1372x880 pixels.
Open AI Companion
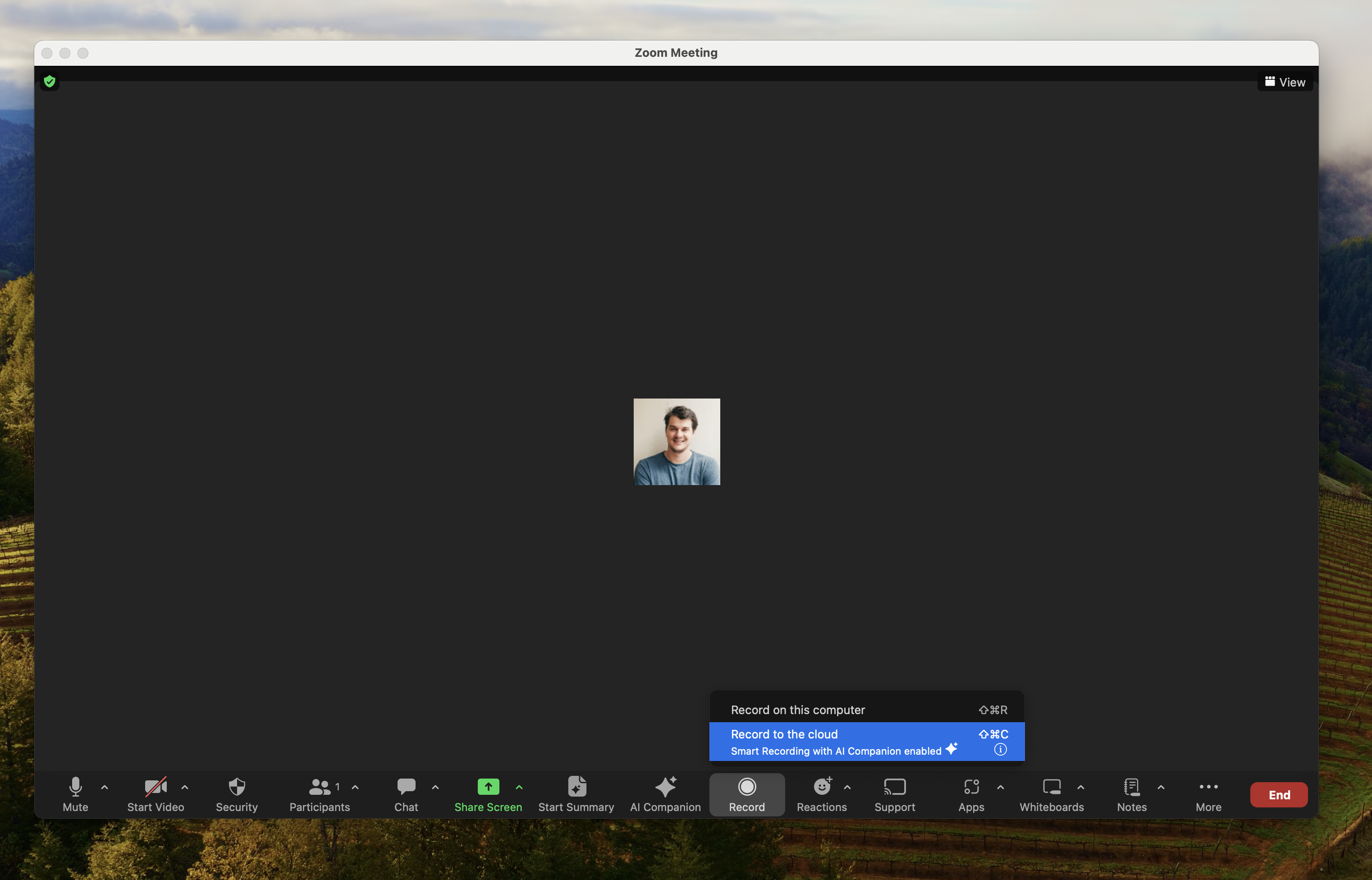(665, 794)
